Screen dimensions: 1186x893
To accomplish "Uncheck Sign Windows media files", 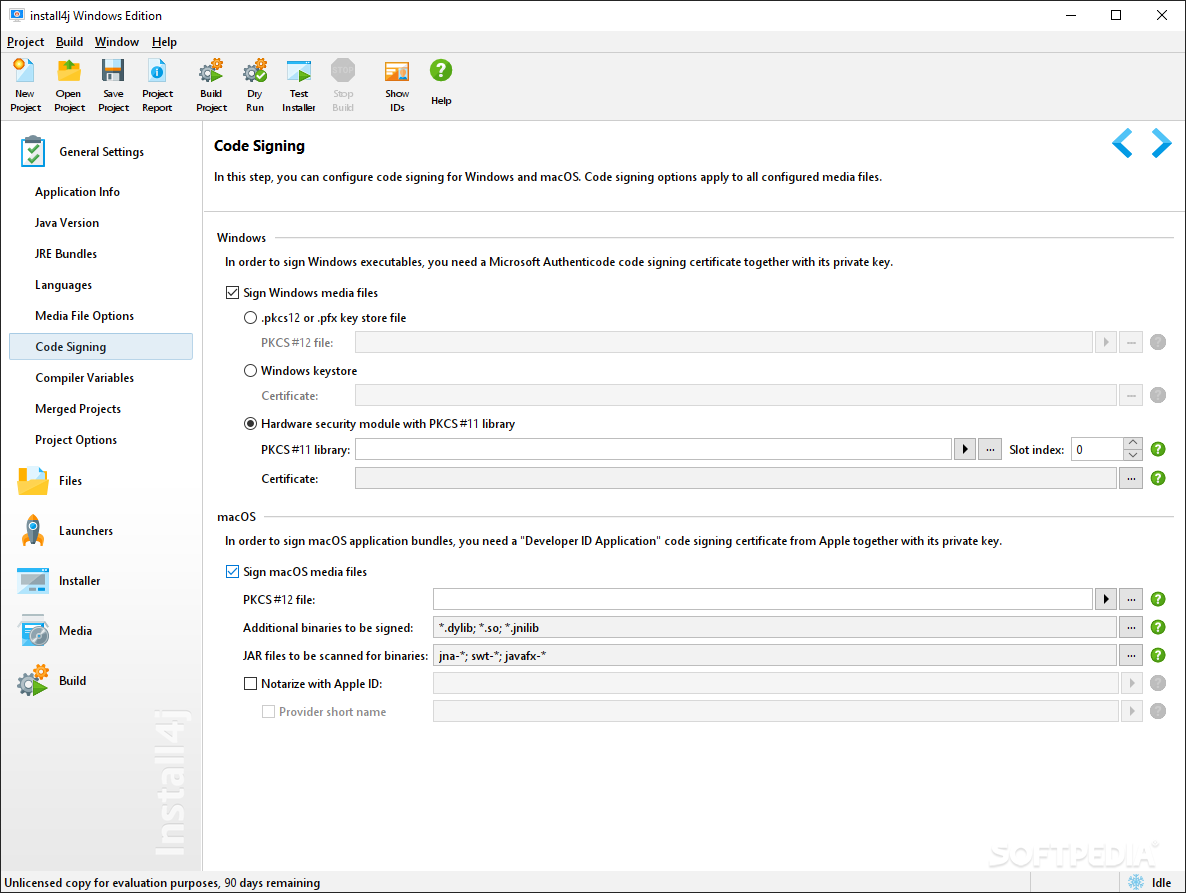I will click(233, 293).
